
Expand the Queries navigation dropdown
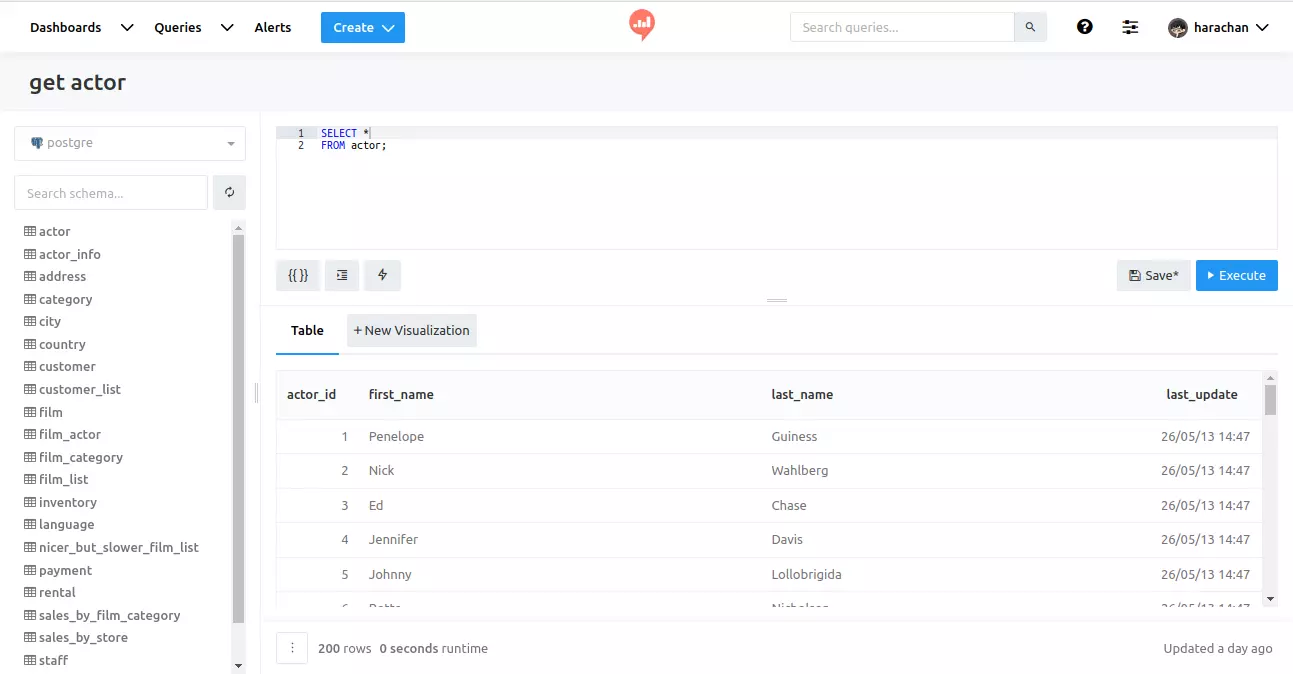(225, 27)
